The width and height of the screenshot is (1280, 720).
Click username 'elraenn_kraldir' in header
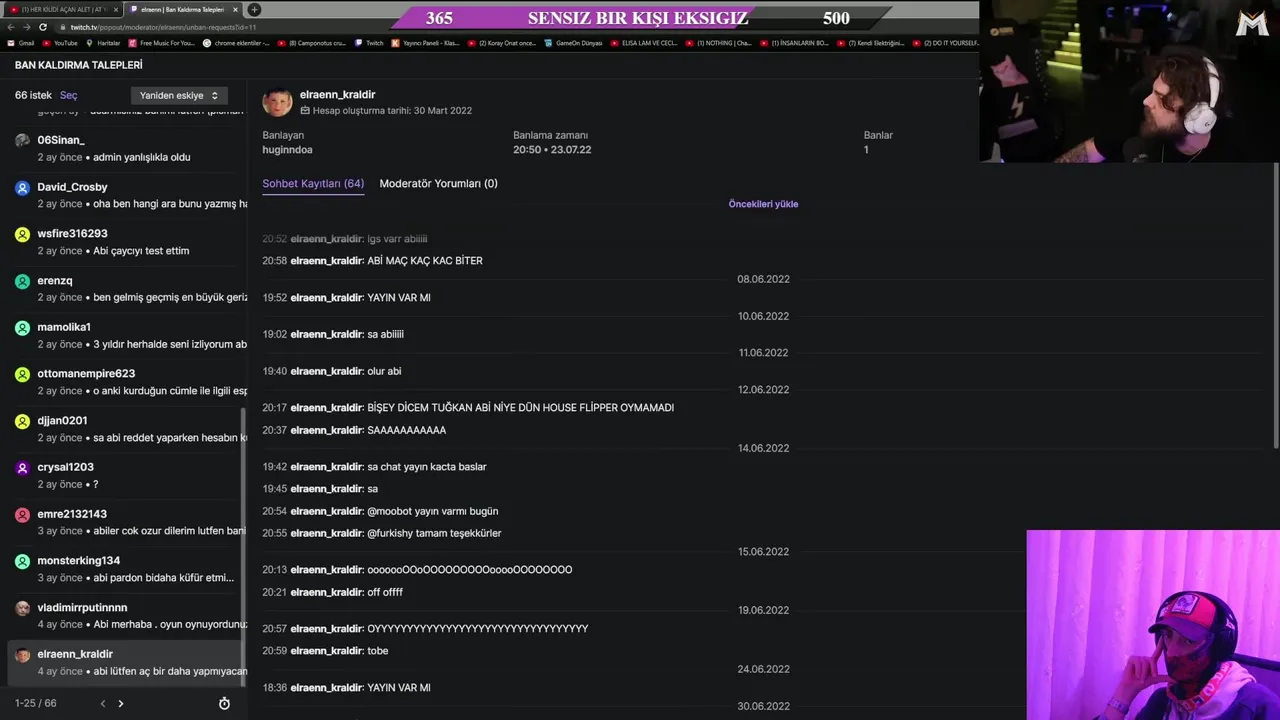click(x=337, y=95)
